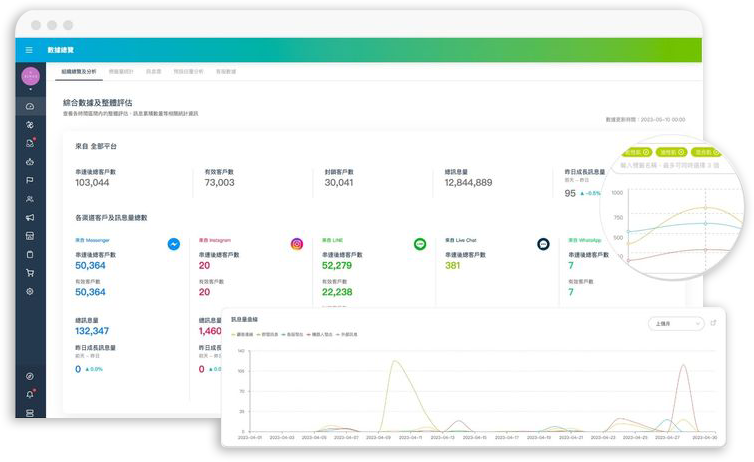Click the 來自 WhatsApp channel label
The image size is (754, 462).
(x=585, y=240)
